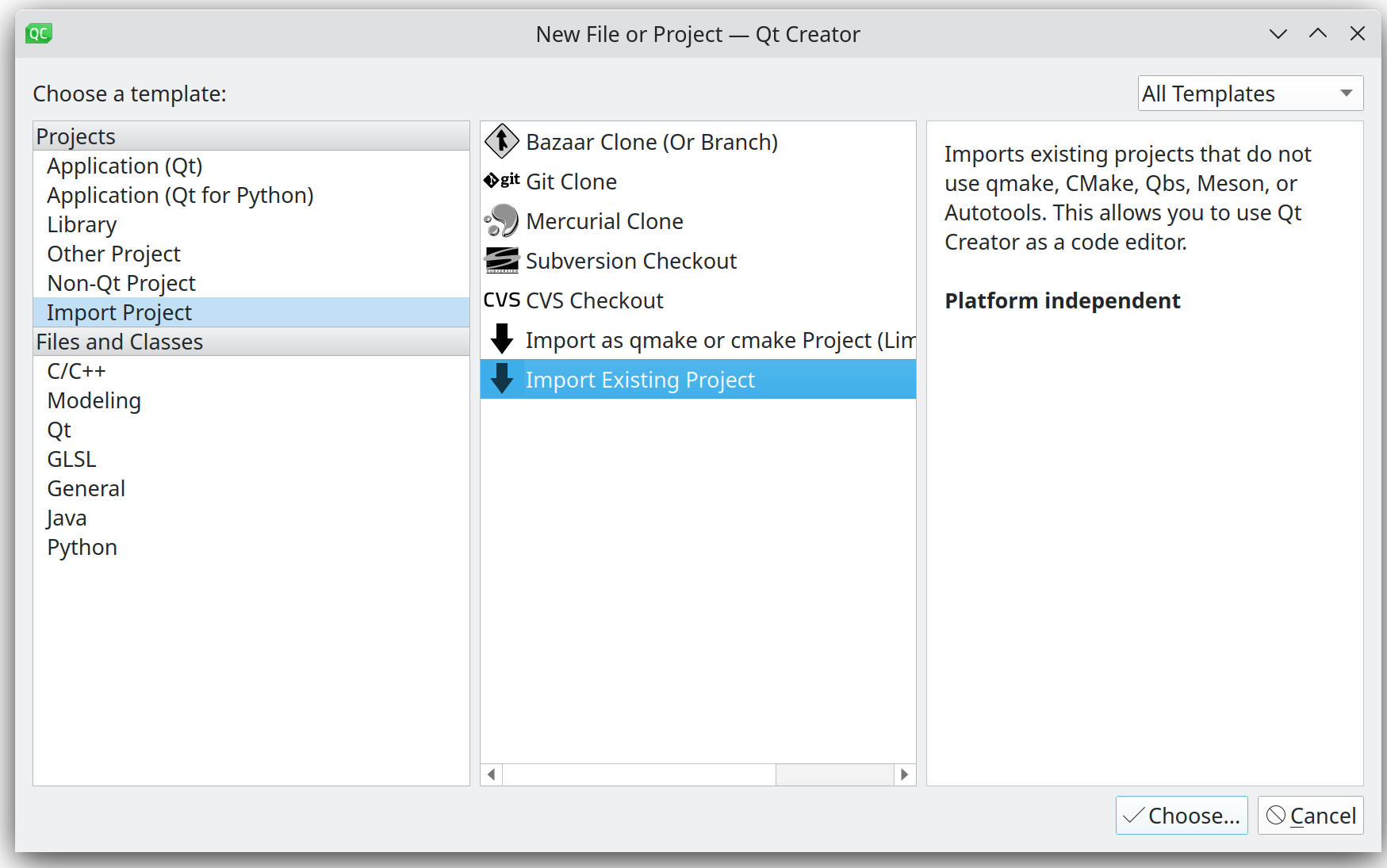Image resolution: width=1387 pixels, height=868 pixels.
Task: Select the Files and Classes section header
Action: 119,342
